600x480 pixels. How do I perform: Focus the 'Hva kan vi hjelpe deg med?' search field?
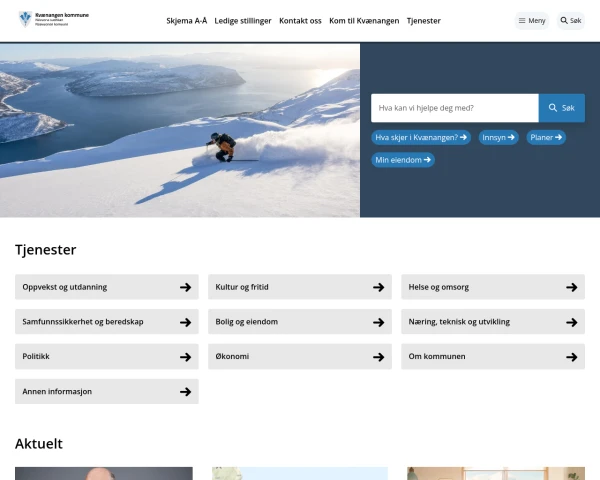point(455,108)
